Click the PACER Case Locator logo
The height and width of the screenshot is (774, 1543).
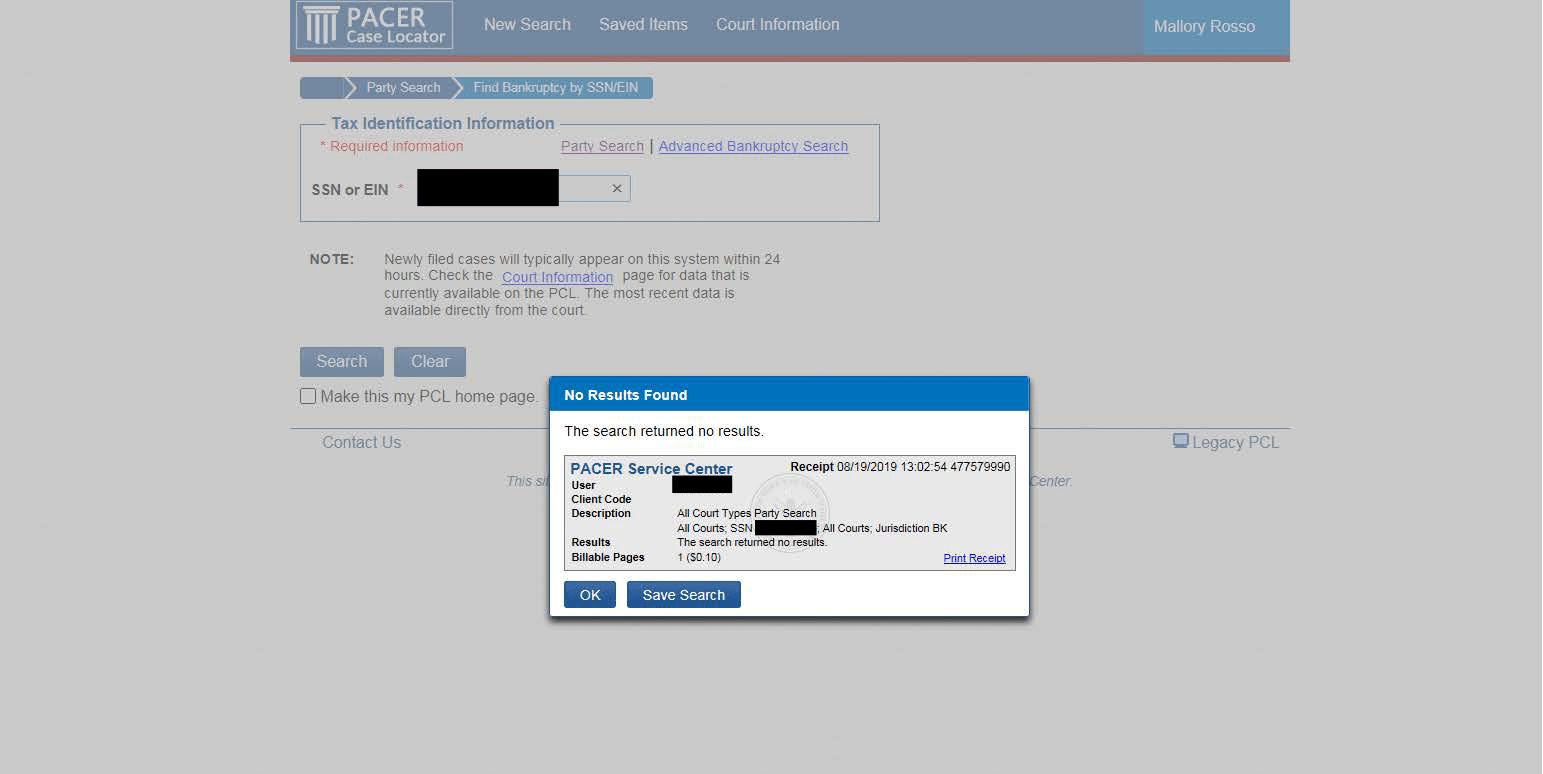click(x=375, y=25)
